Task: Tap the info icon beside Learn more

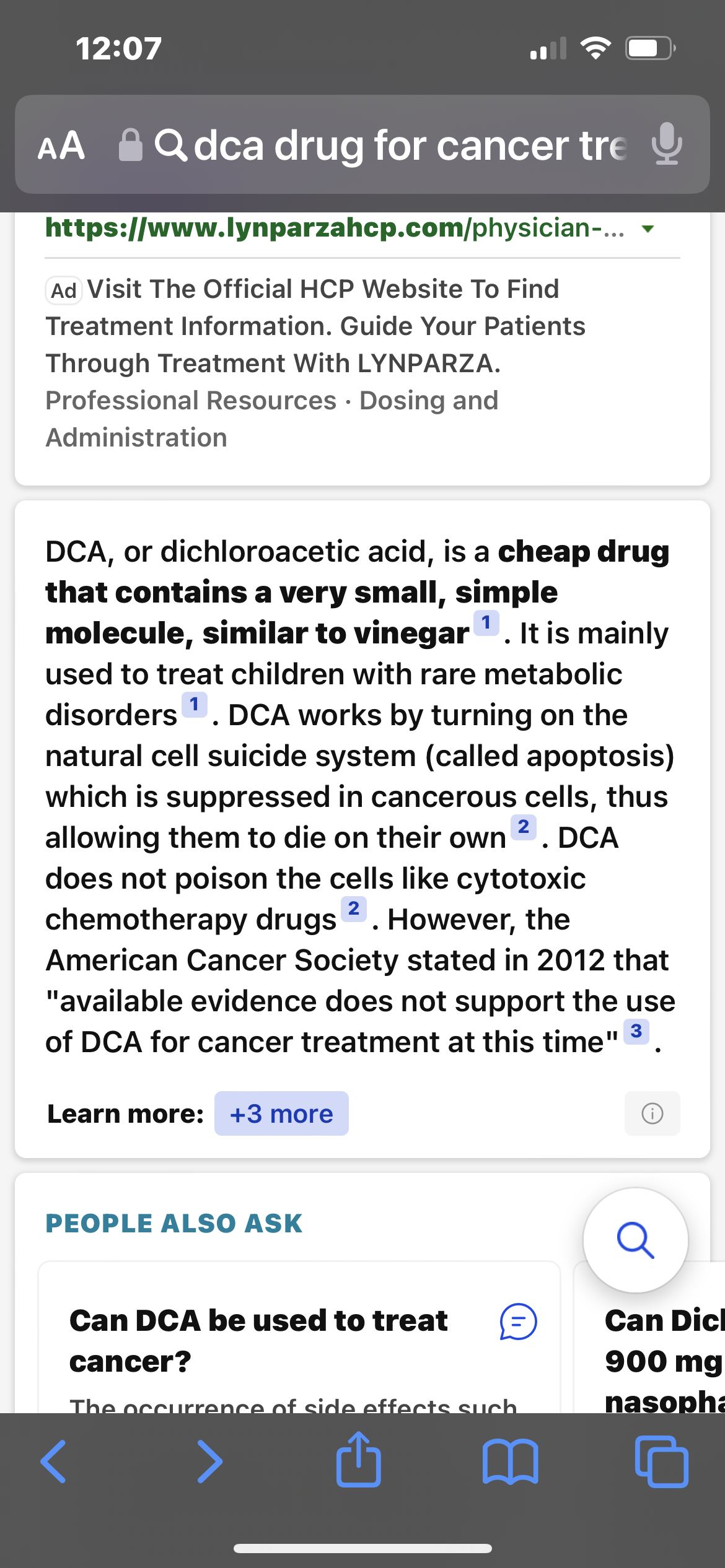Action: pyautogui.click(x=652, y=1113)
